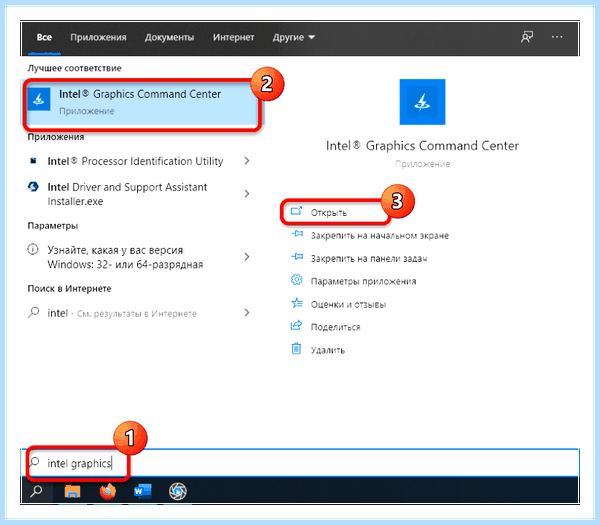Switch to the Все tab
Image resolution: width=600 pixels, height=525 pixels.
44,38
